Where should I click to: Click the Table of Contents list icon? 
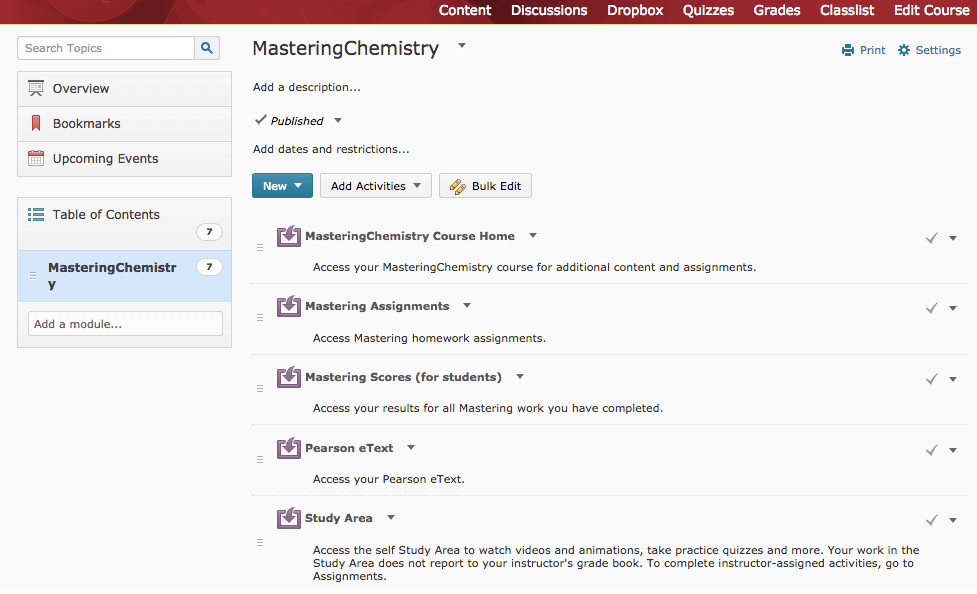coord(36,215)
